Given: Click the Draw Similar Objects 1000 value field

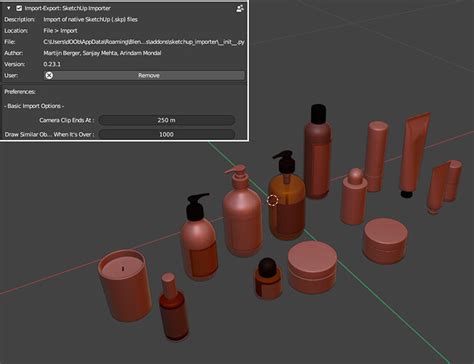Looking at the screenshot, I should (x=167, y=134).
